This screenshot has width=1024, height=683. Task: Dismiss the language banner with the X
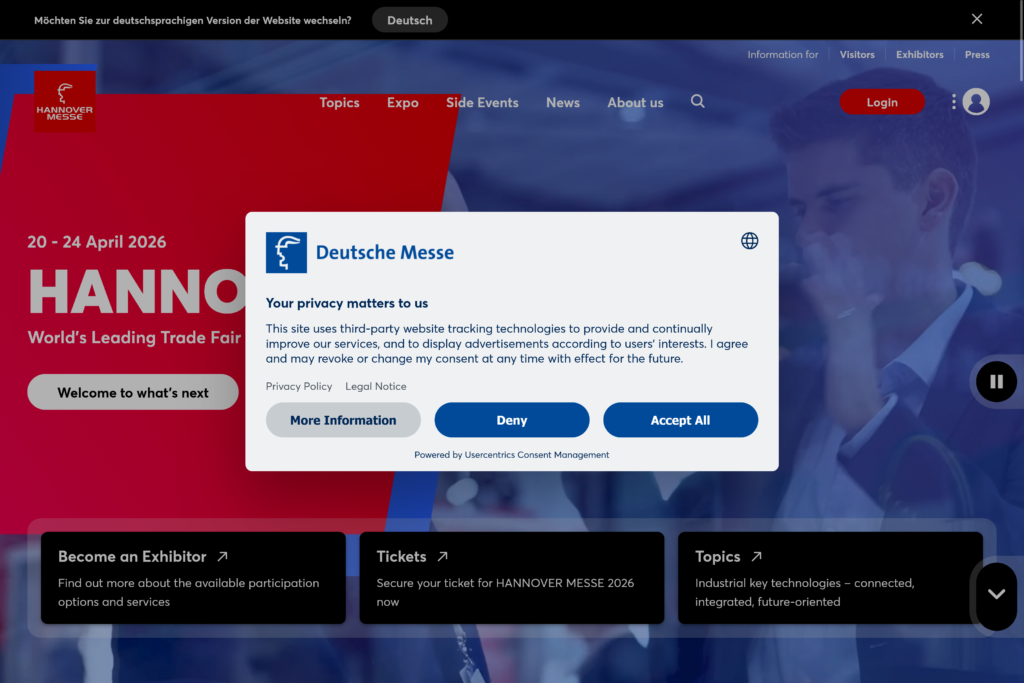(x=977, y=19)
